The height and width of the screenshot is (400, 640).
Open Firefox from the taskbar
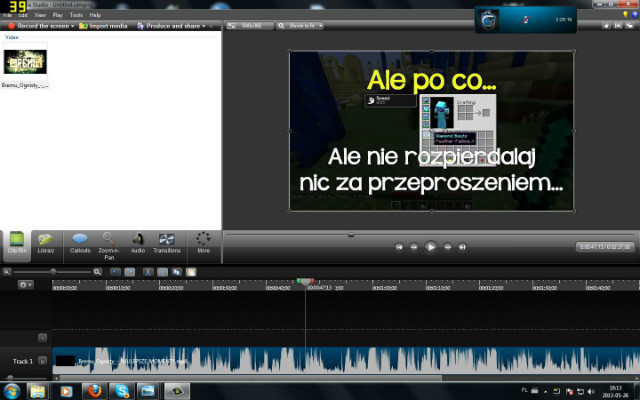[94, 391]
